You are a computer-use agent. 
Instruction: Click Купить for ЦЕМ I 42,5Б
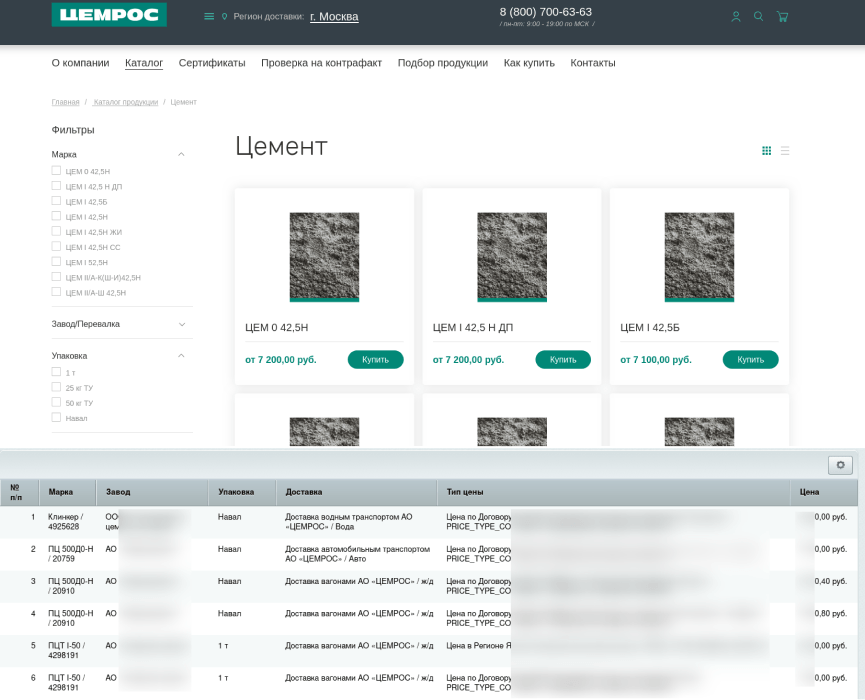[750, 359]
